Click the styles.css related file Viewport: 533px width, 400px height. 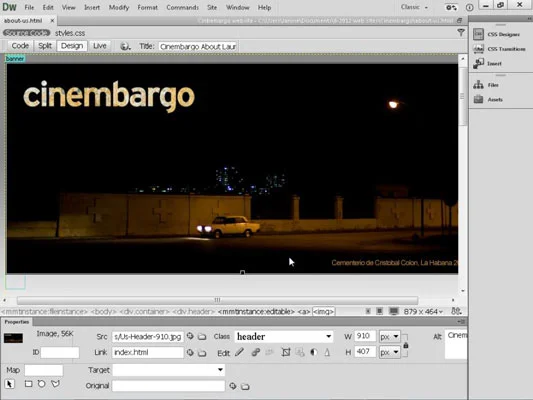(70, 33)
